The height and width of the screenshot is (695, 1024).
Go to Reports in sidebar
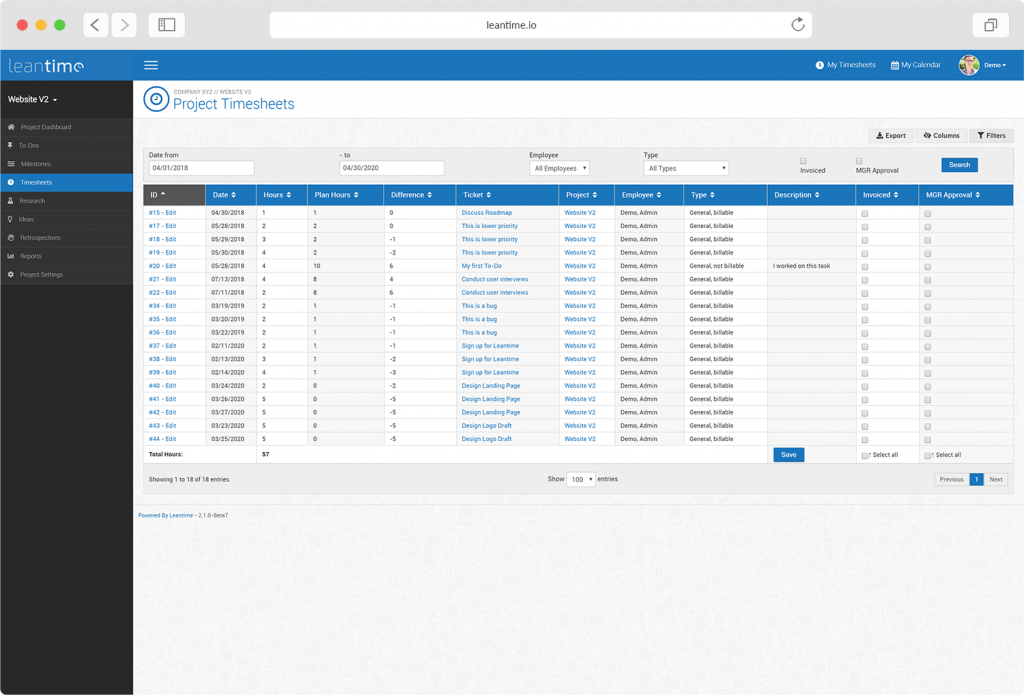coord(67,256)
